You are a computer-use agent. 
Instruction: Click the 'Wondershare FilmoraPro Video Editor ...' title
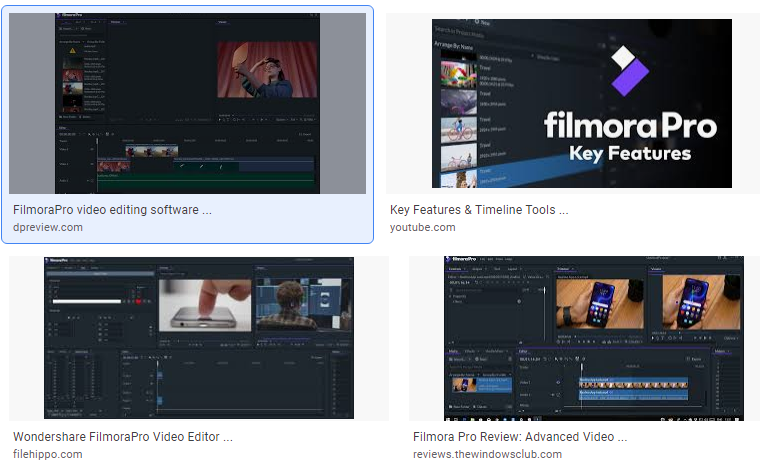point(123,436)
